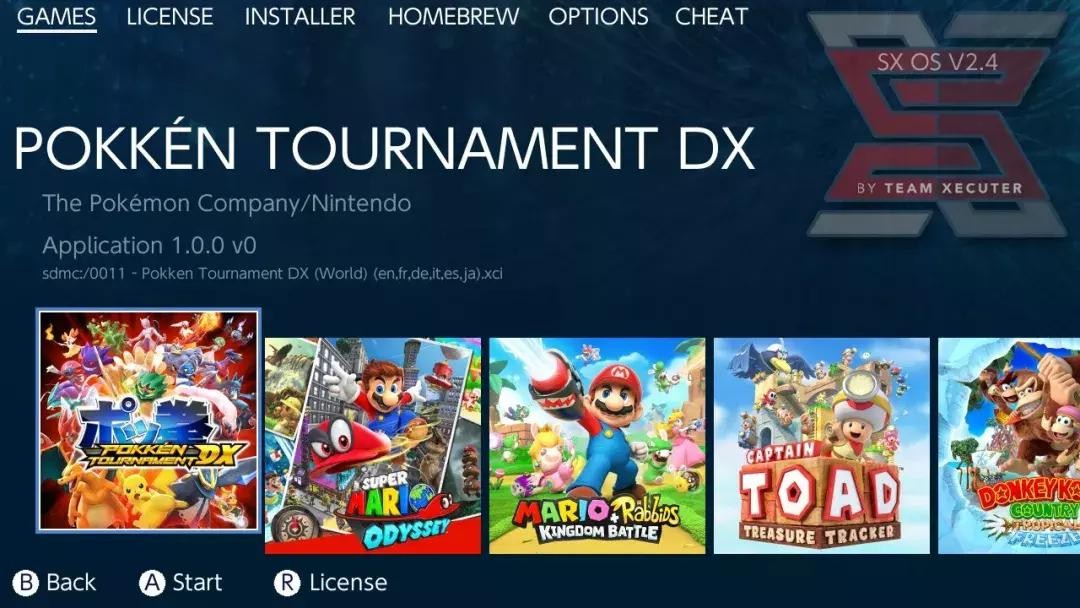
Task: Click the Start label
Action: pyautogui.click(x=197, y=583)
